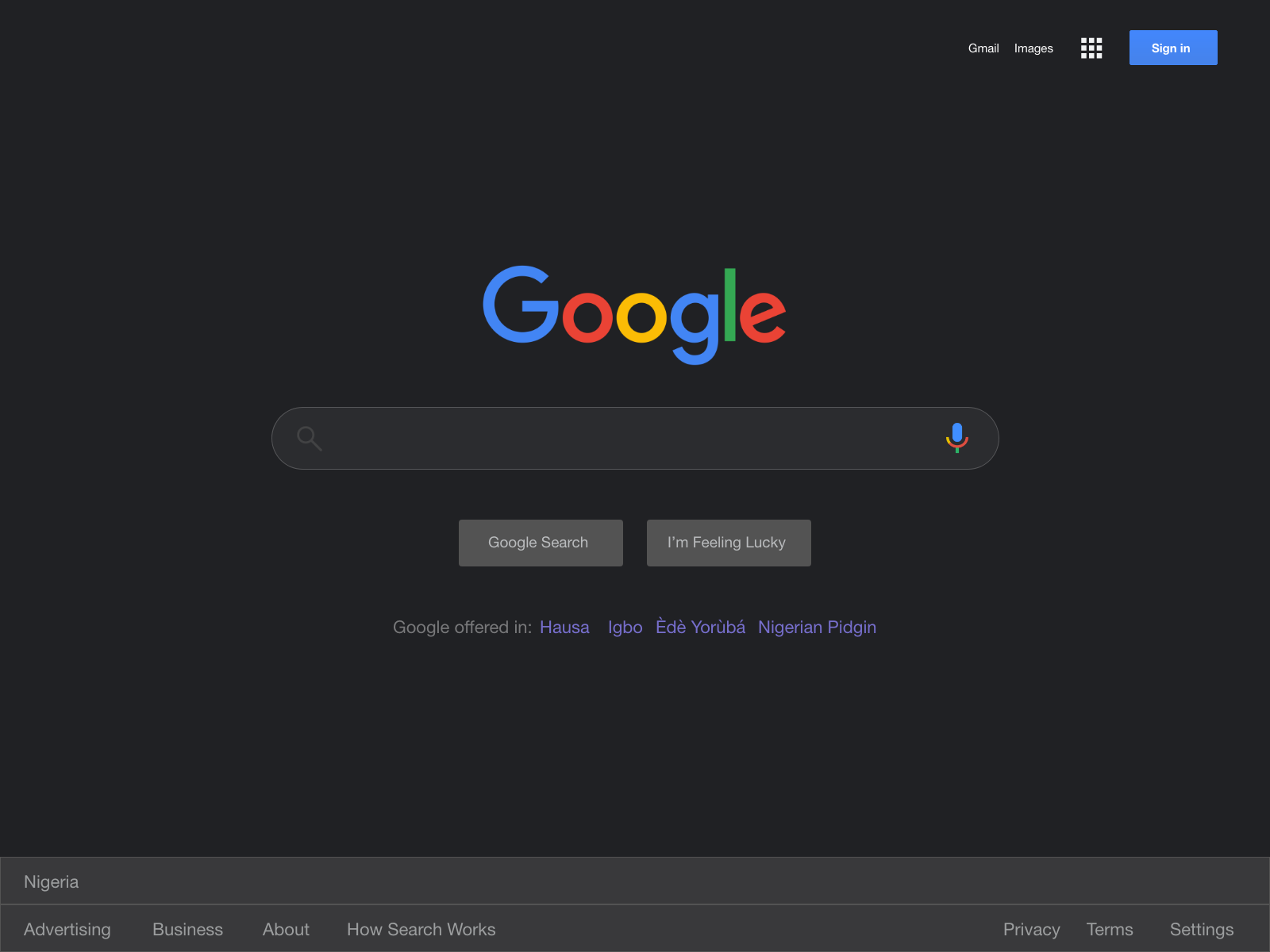1270x952 pixels.
Task: Switch Google language to Nigerian Pidgin
Action: 817,628
